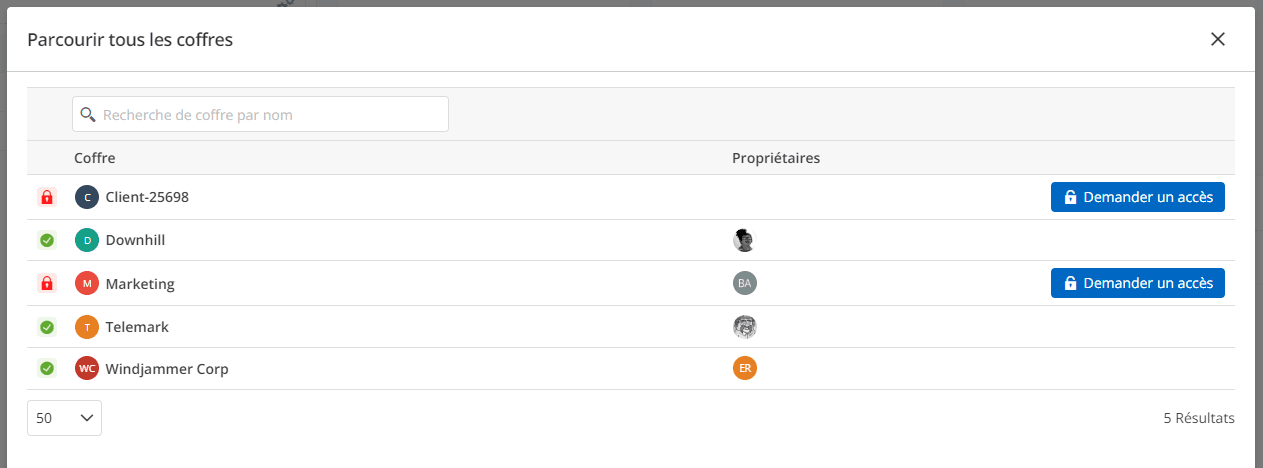Click the Windjammer Corp WC avatar
1263x468 pixels.
coord(87,369)
